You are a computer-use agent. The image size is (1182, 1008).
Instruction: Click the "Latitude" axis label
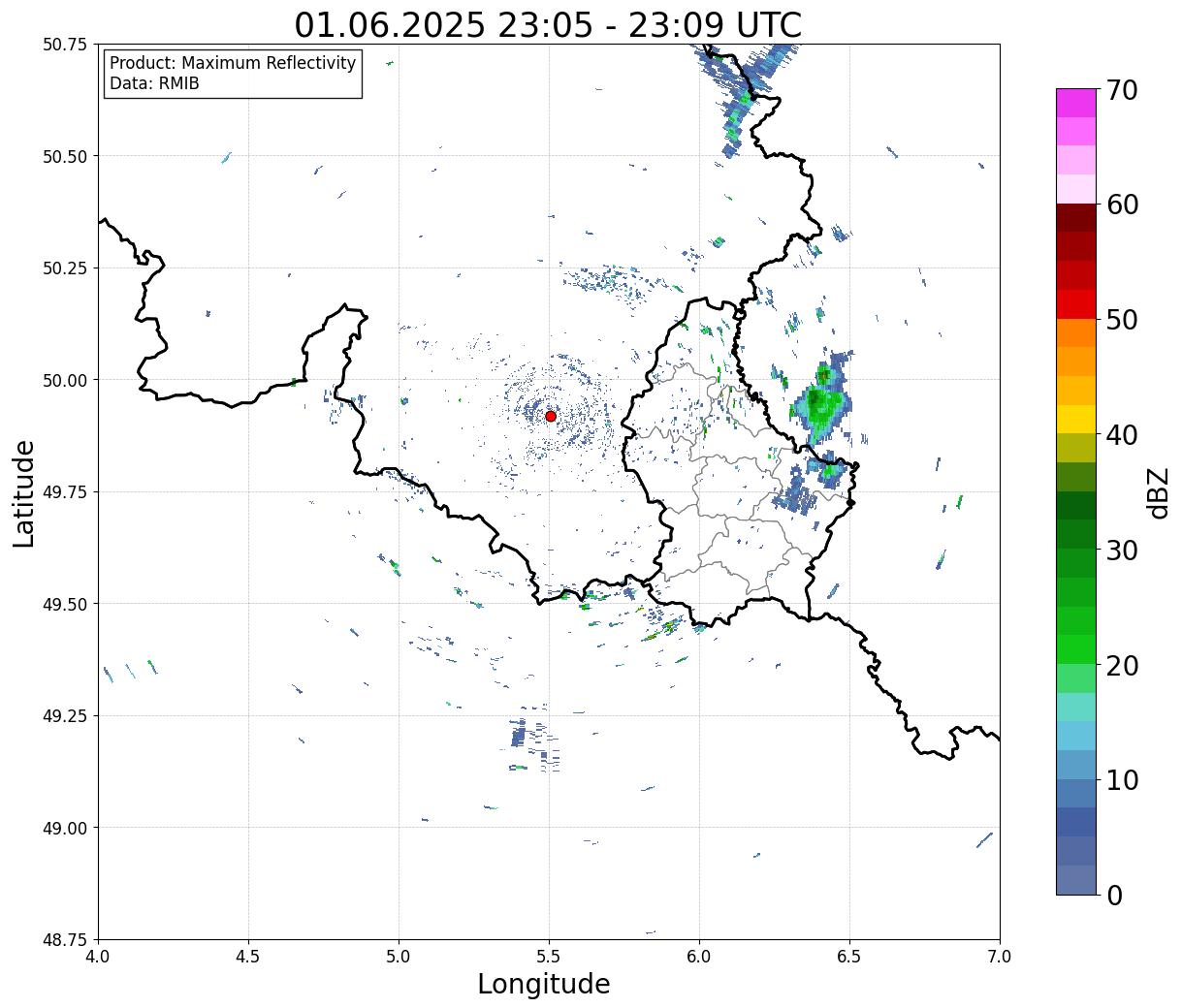click(x=24, y=492)
